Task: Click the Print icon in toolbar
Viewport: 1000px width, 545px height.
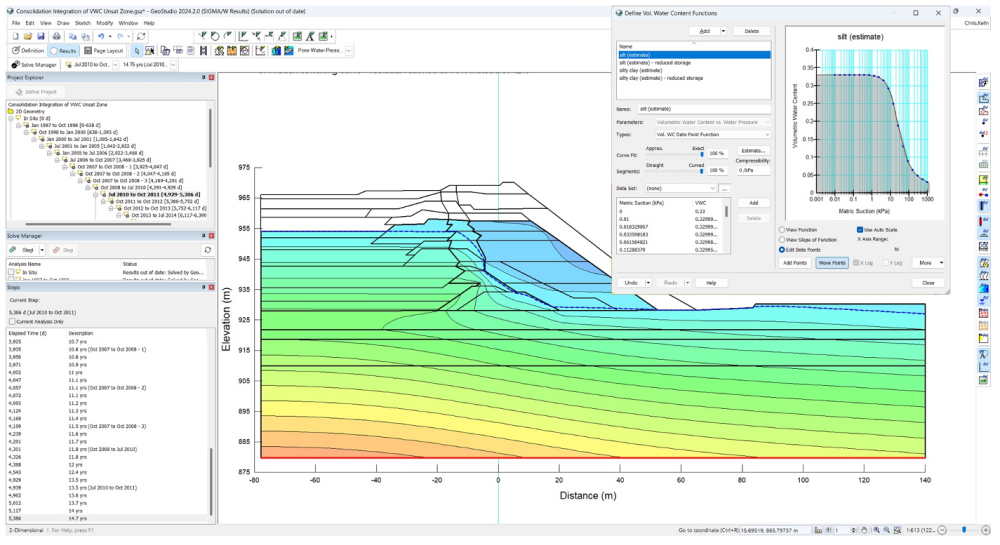Action: pyautogui.click(x=57, y=36)
